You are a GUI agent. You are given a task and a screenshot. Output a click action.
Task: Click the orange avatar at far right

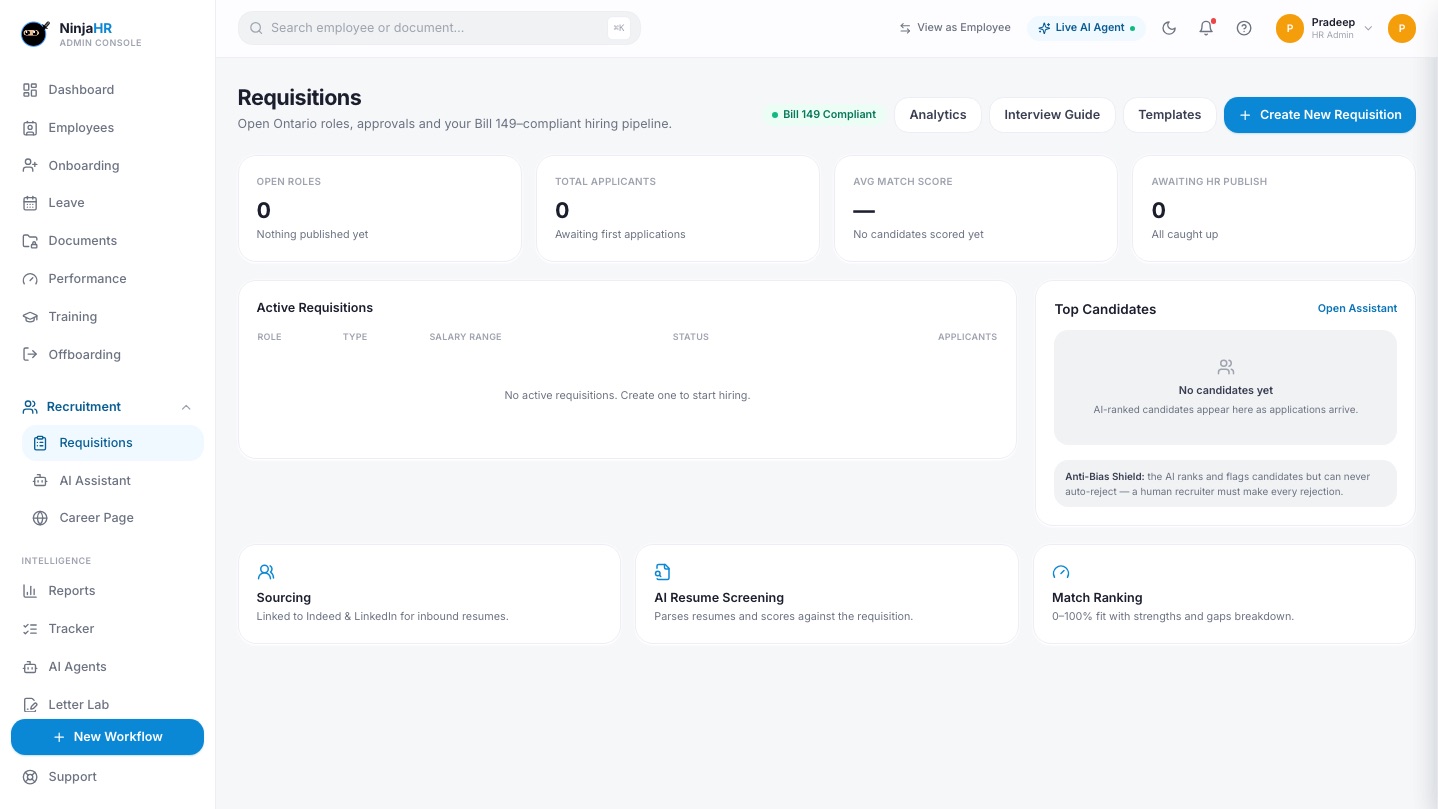(x=1402, y=29)
